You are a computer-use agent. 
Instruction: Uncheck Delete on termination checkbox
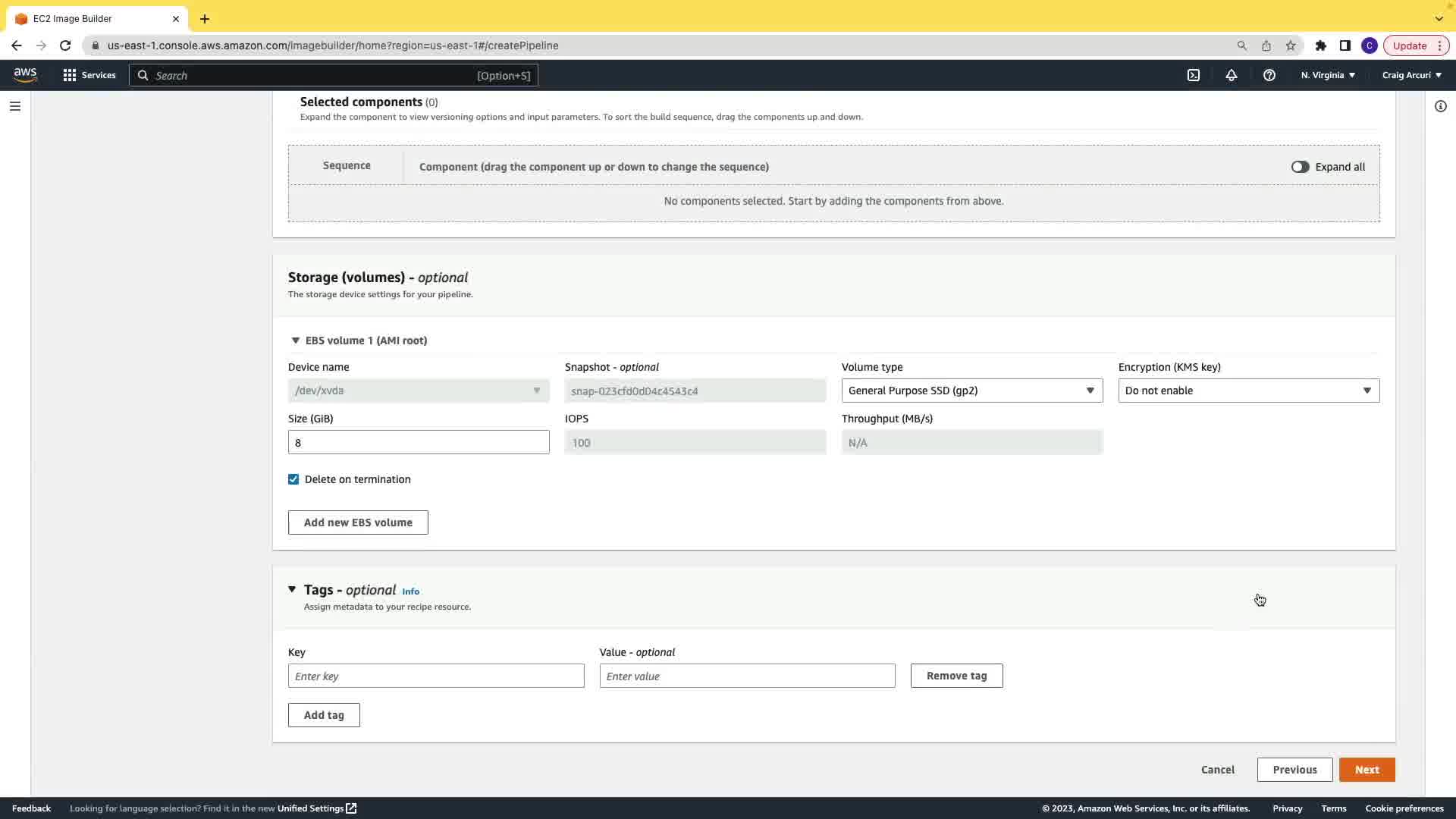coord(293,479)
